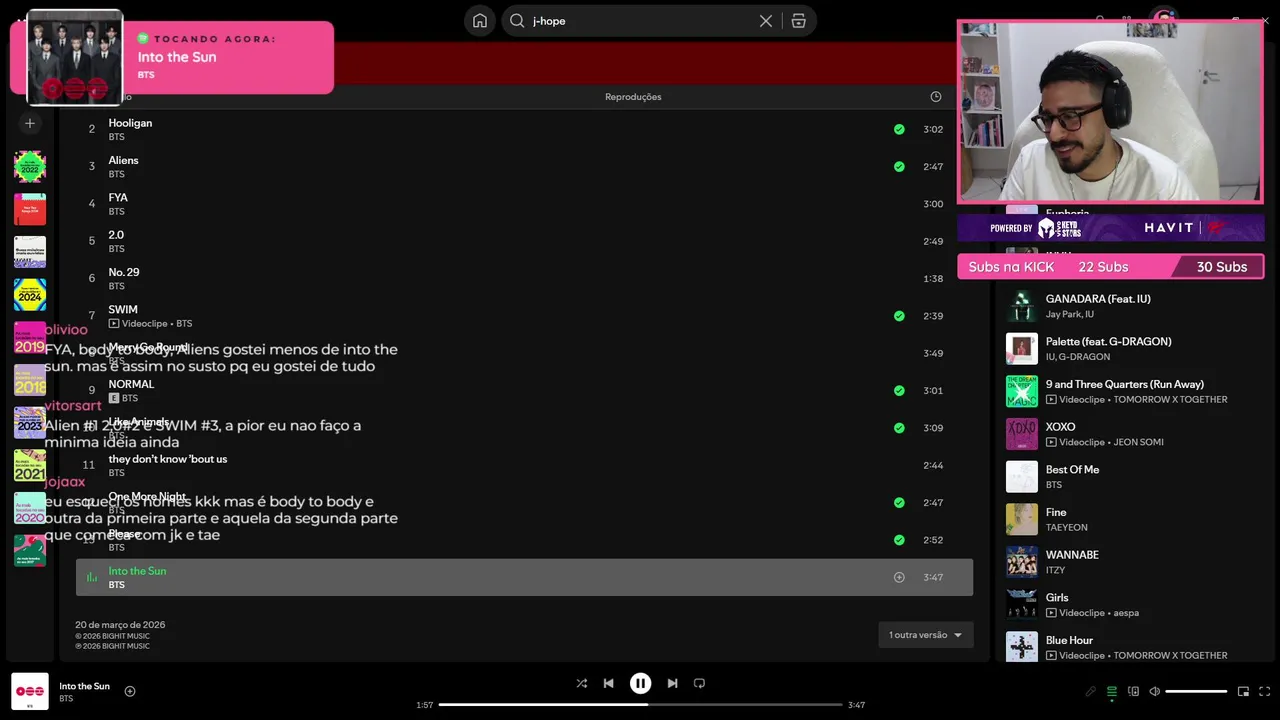1280x720 pixels.
Task: Go to Spotify Home via house icon
Action: pyautogui.click(x=480, y=21)
